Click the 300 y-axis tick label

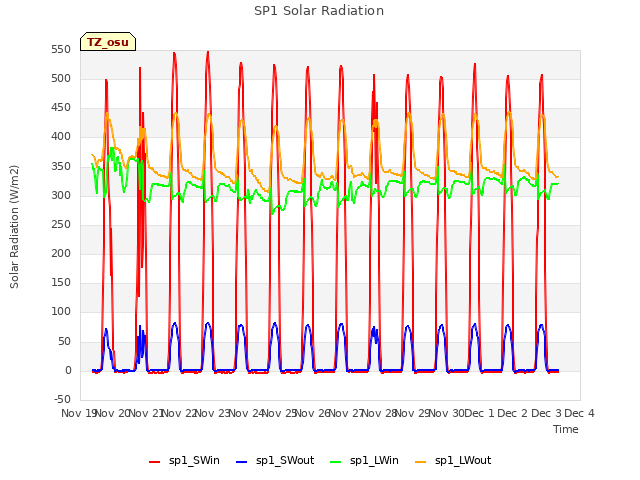click(61, 196)
